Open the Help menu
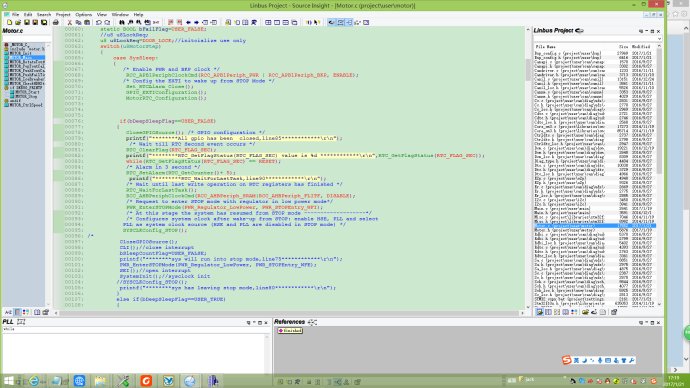Viewport: 690px width, 388px height. 138,15
